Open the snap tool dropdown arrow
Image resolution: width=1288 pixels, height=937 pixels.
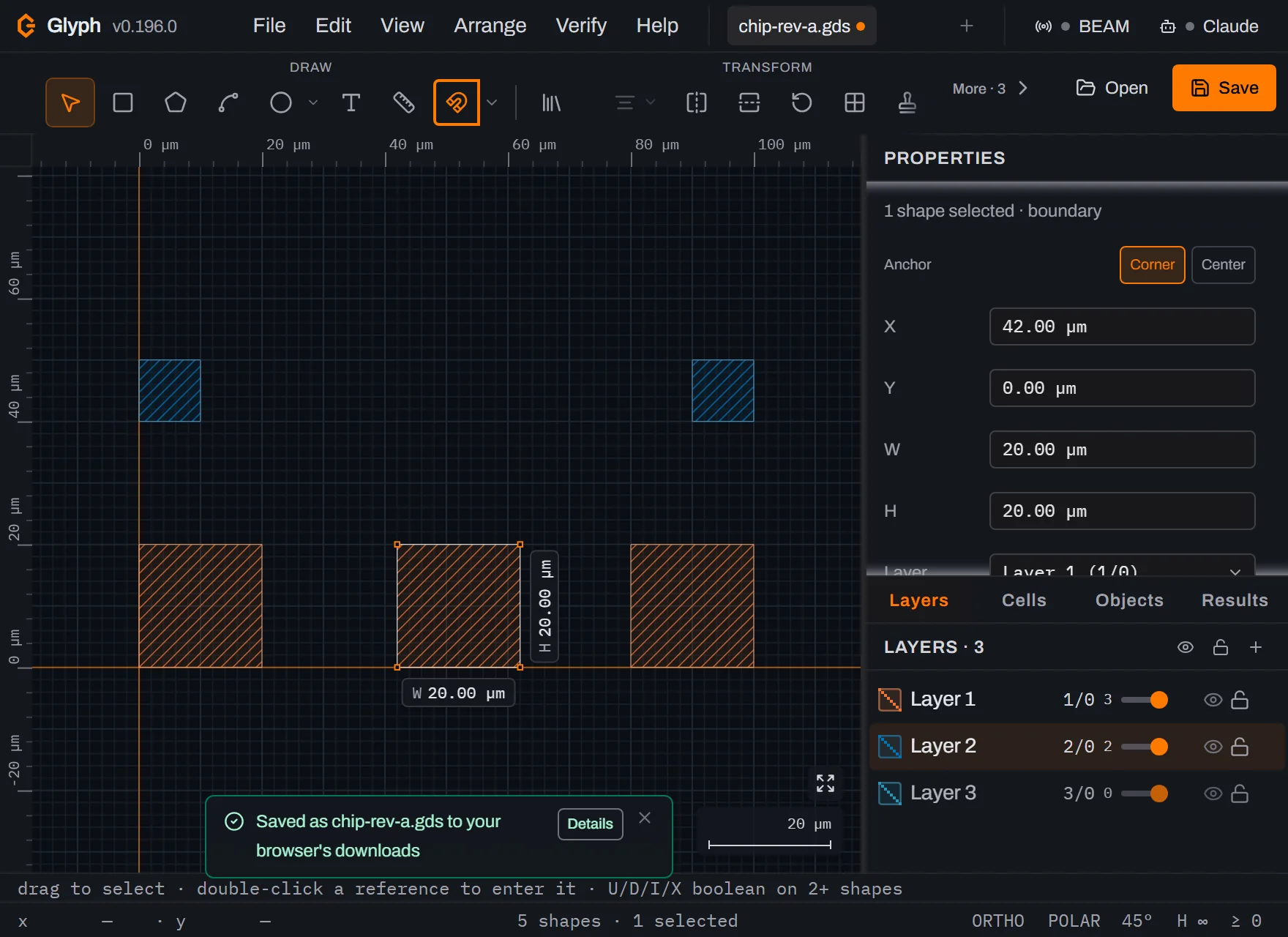[492, 102]
